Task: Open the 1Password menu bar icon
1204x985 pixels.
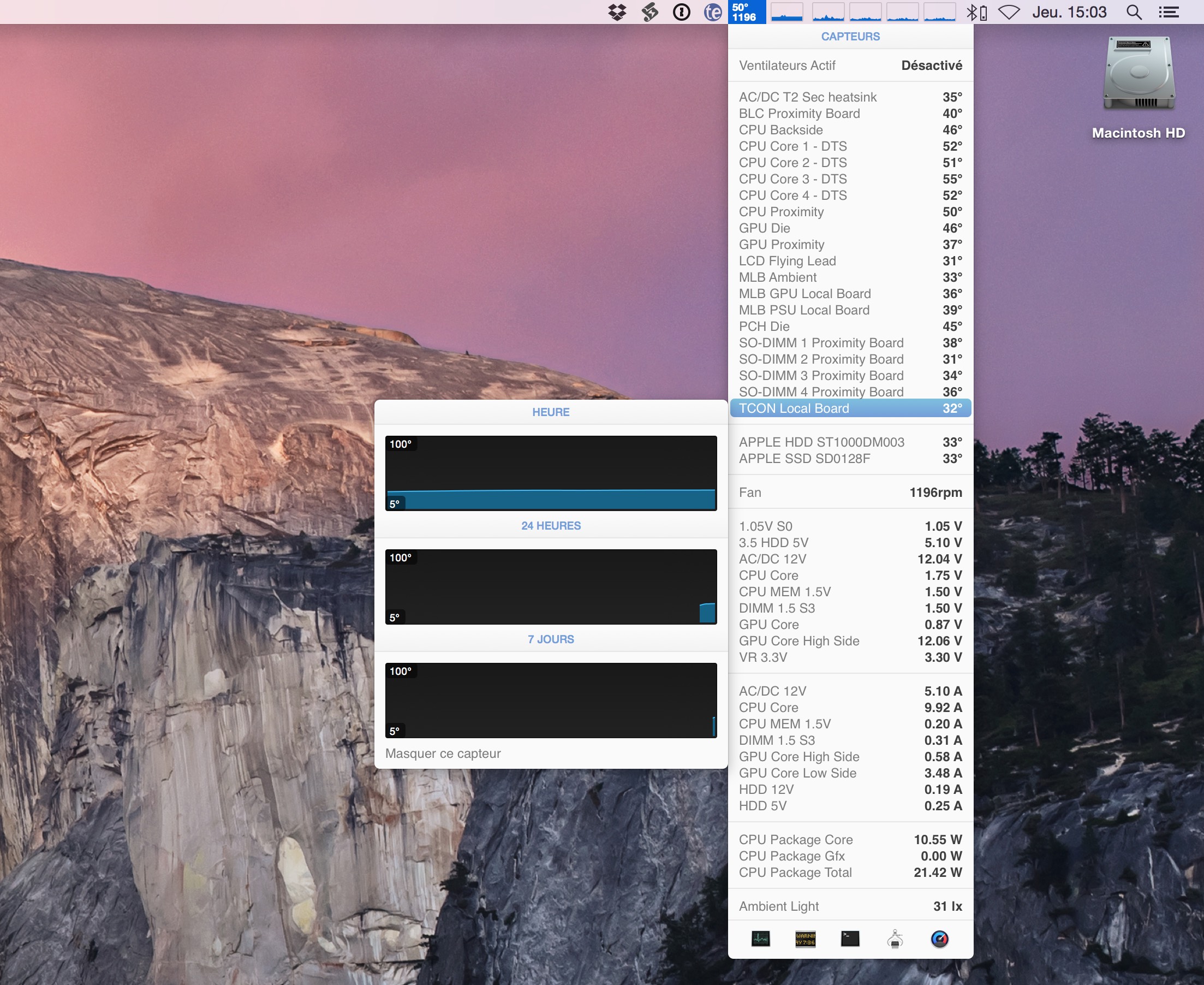Action: [681, 12]
